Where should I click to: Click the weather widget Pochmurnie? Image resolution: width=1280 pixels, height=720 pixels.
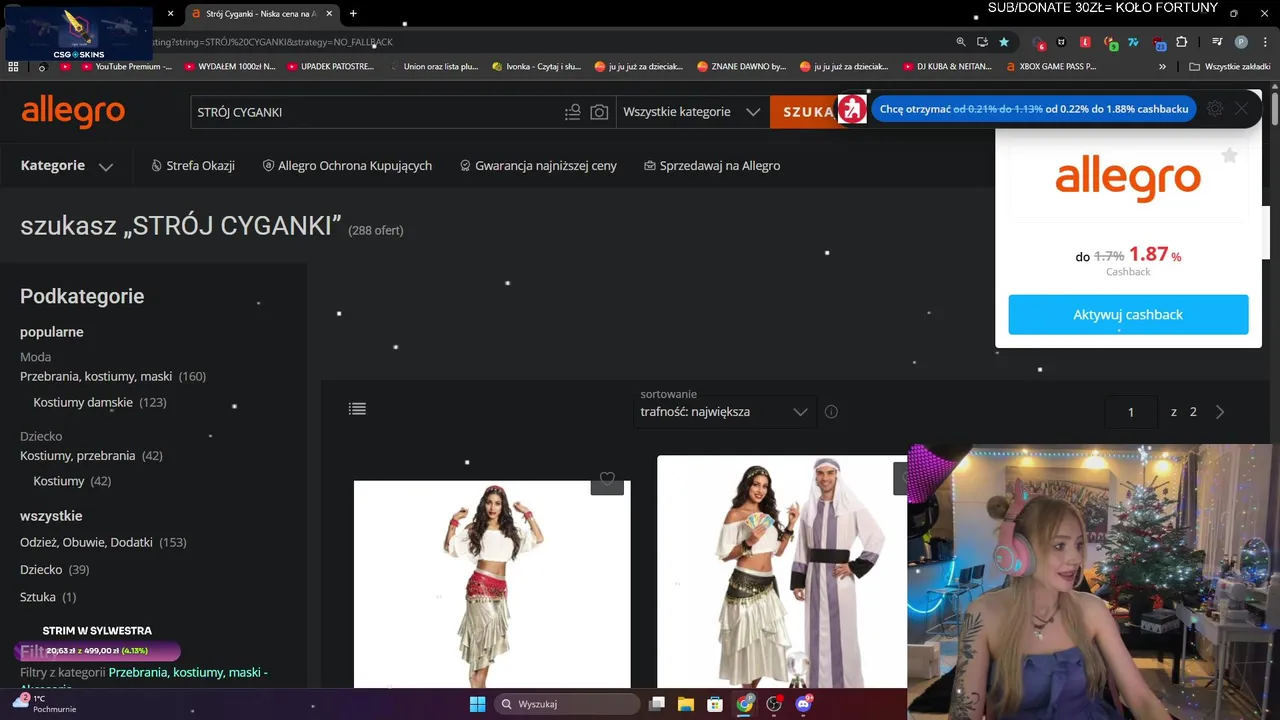coord(44,704)
